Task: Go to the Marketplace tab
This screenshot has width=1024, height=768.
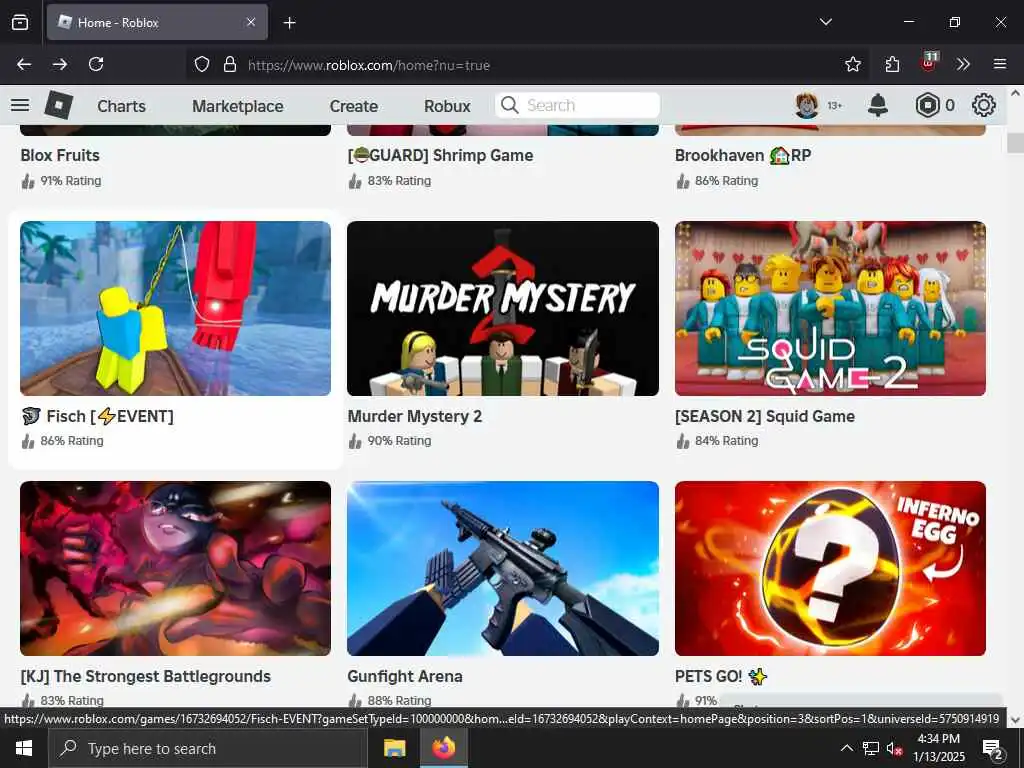Action: [x=238, y=106]
